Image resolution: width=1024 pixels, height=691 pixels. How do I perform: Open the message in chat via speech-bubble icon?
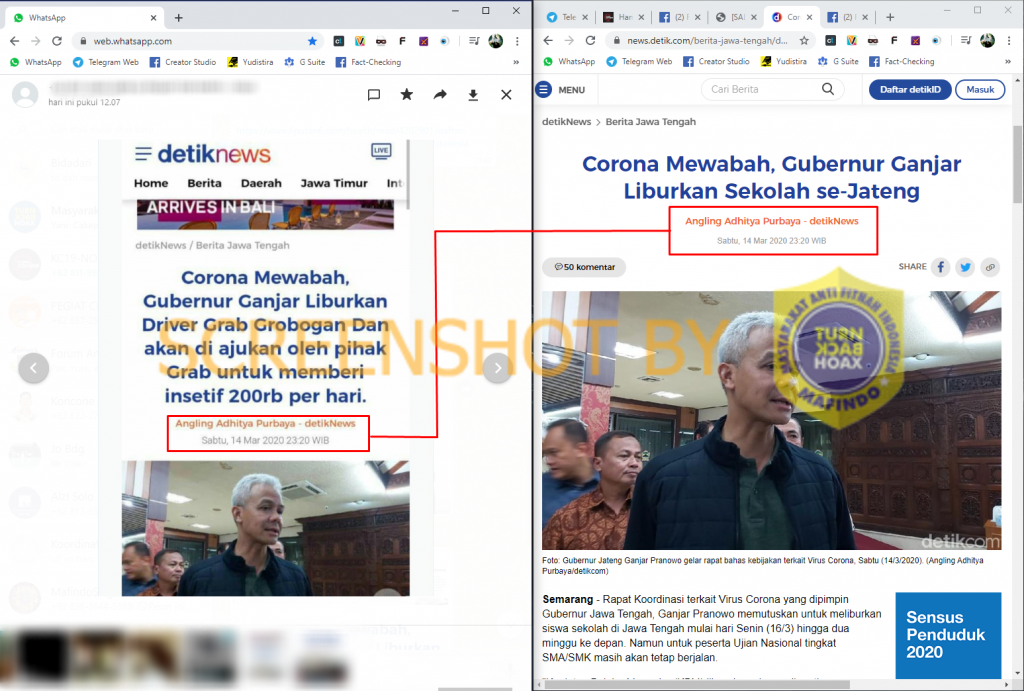[373, 95]
